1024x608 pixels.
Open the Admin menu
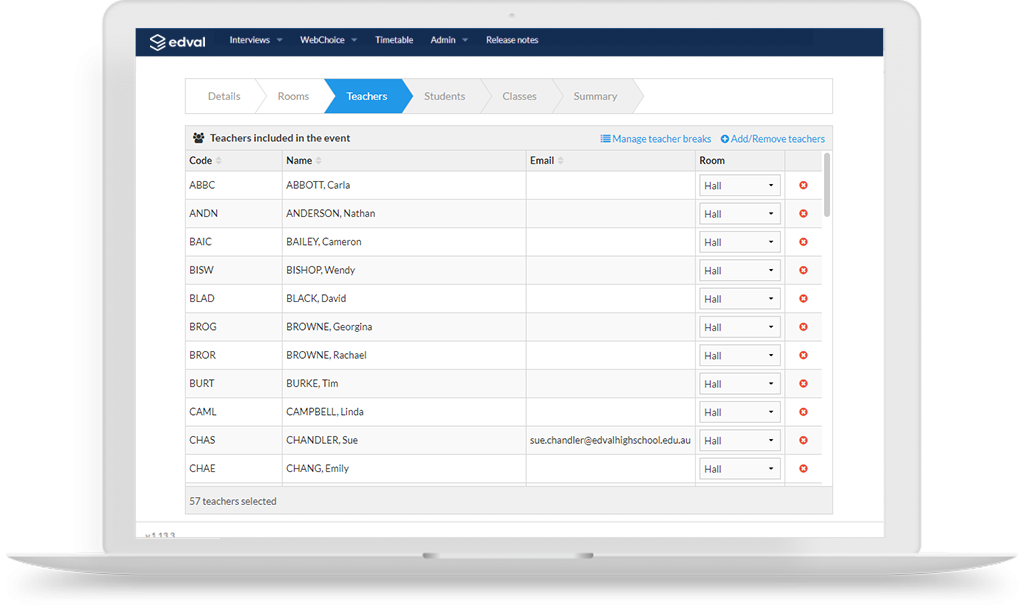[x=449, y=40]
